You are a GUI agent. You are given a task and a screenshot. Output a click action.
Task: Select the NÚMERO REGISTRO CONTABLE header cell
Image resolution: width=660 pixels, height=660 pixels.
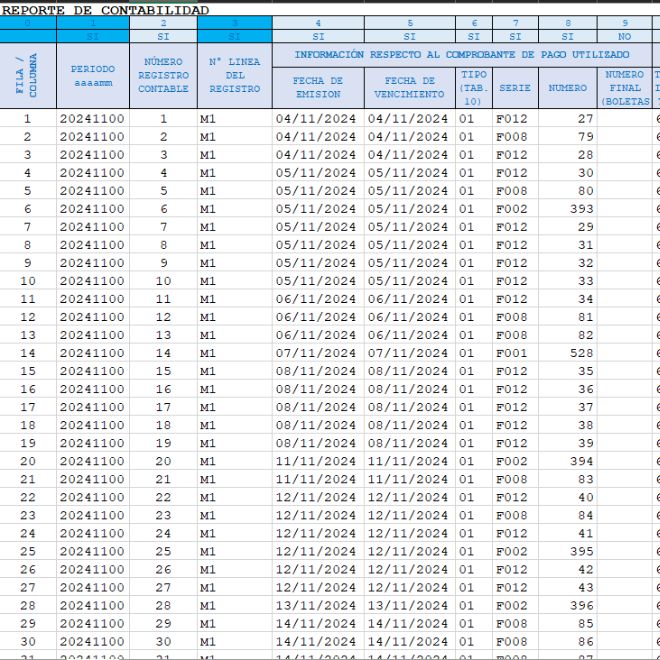point(163,76)
